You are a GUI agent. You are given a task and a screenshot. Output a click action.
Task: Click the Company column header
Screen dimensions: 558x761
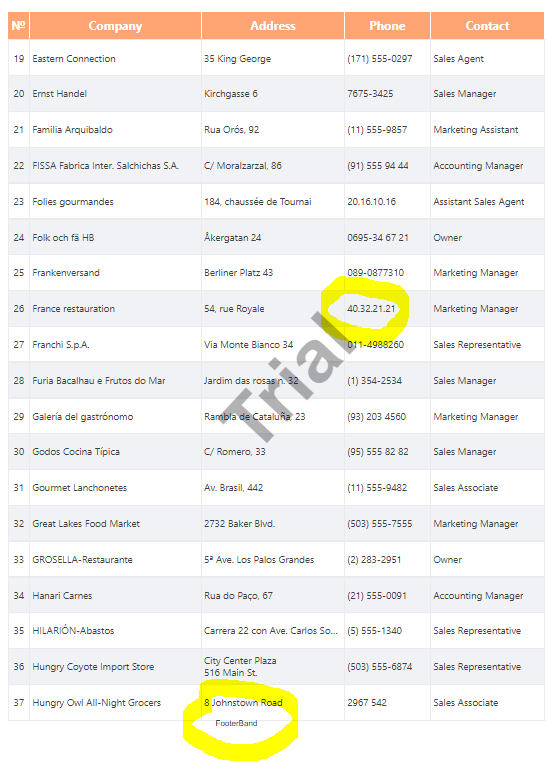point(115,26)
